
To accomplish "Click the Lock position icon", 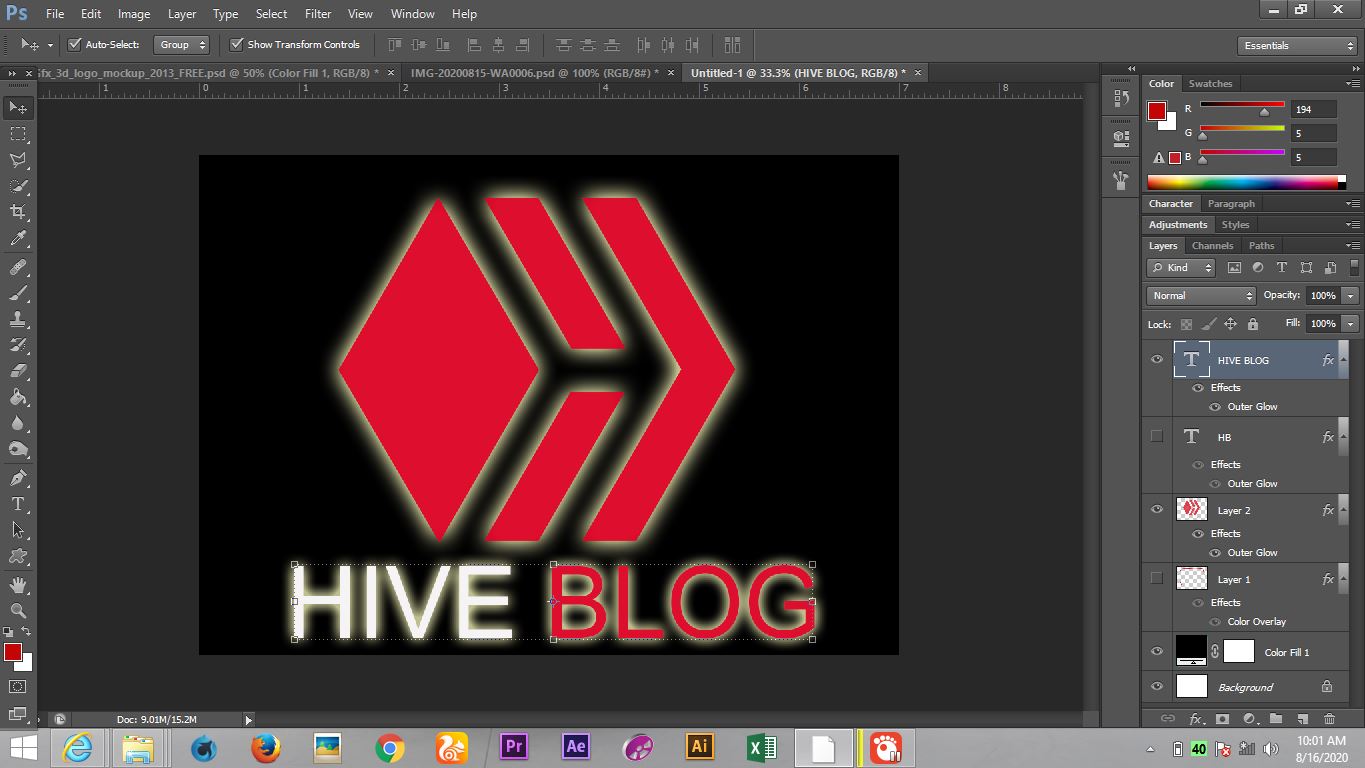I will (1230, 324).
